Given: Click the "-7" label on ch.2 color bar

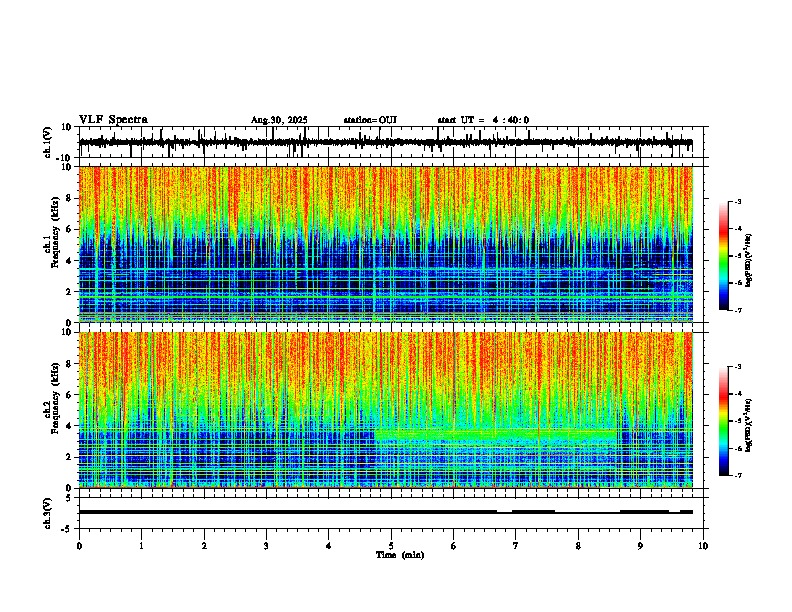Looking at the screenshot, I should tap(737, 476).
